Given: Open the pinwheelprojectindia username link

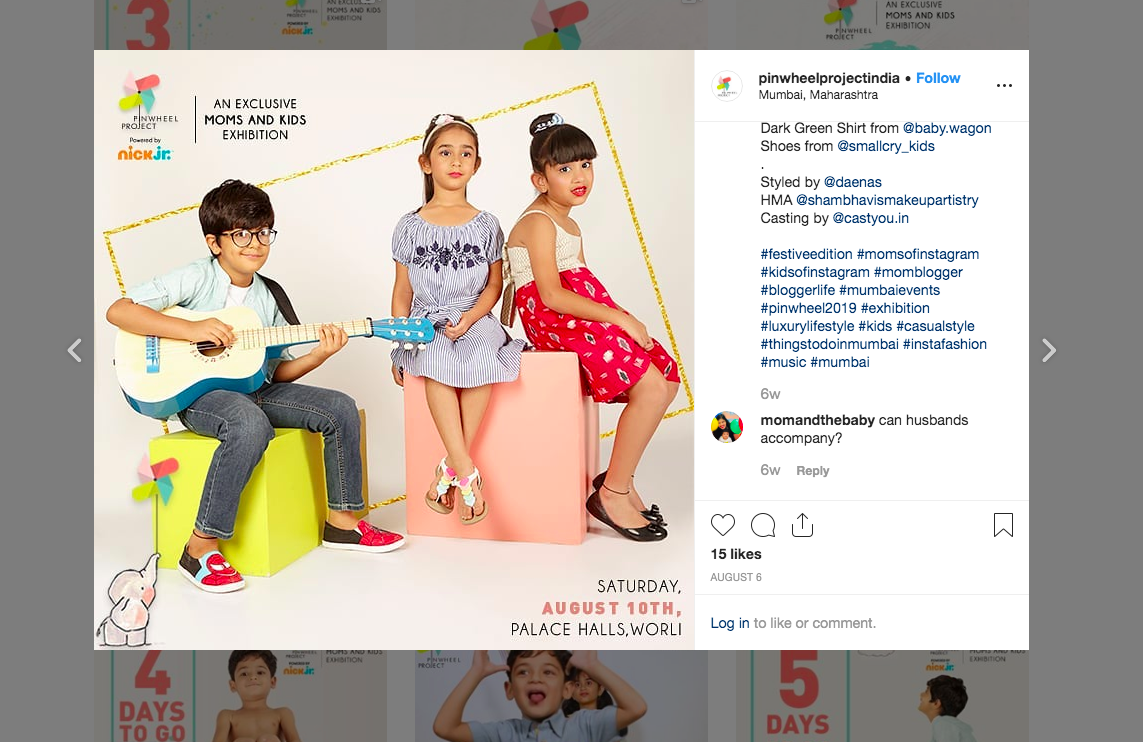Looking at the screenshot, I should tap(829, 78).
